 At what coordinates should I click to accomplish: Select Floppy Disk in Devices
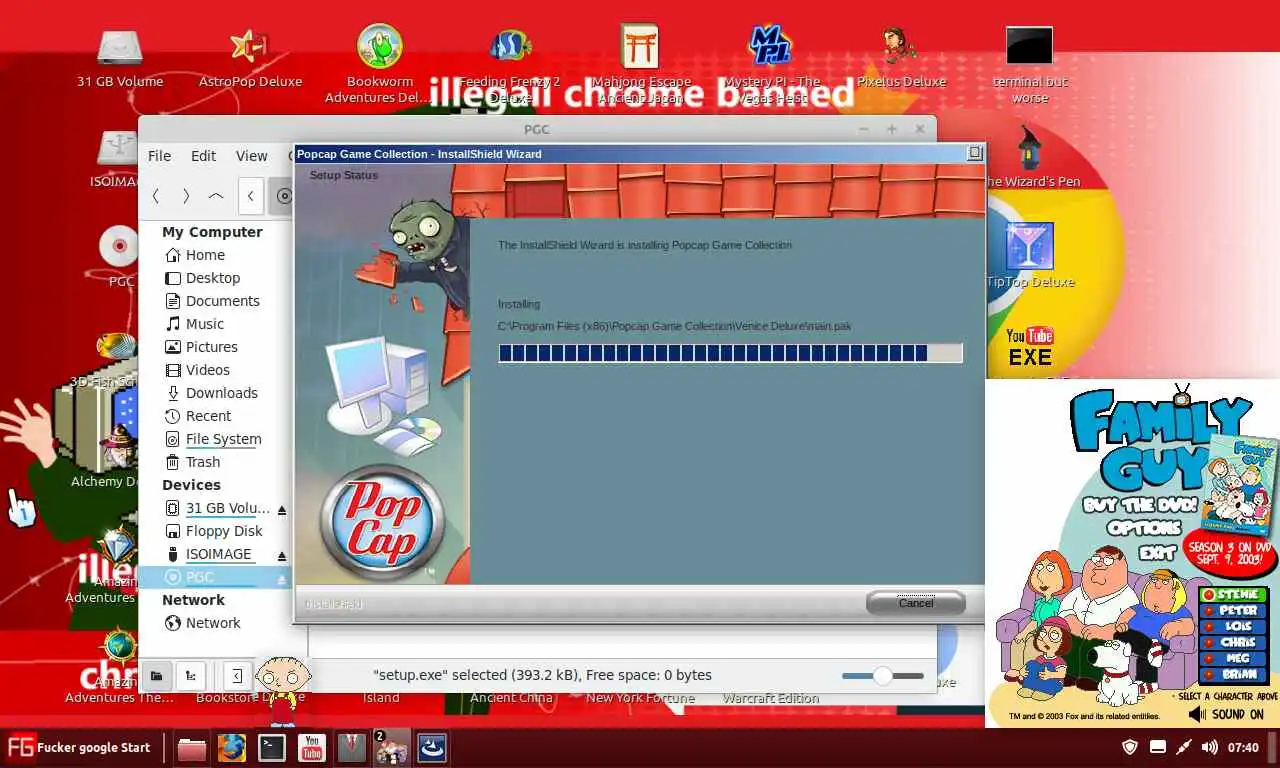click(x=223, y=531)
